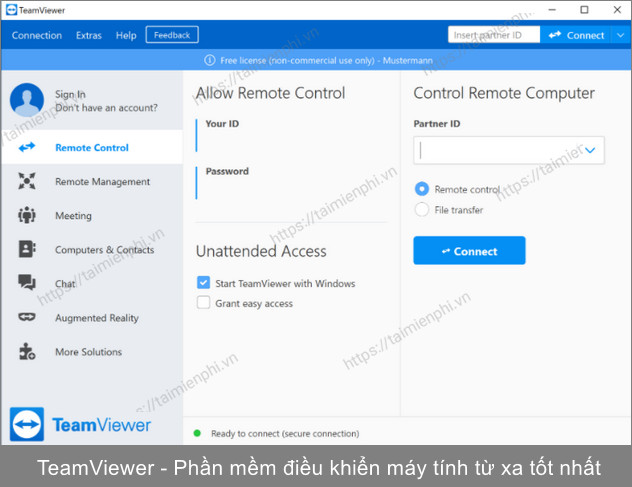This screenshot has height=487, width=632.
Task: Expand the Partner ID dropdown arrow
Action: pyautogui.click(x=590, y=150)
